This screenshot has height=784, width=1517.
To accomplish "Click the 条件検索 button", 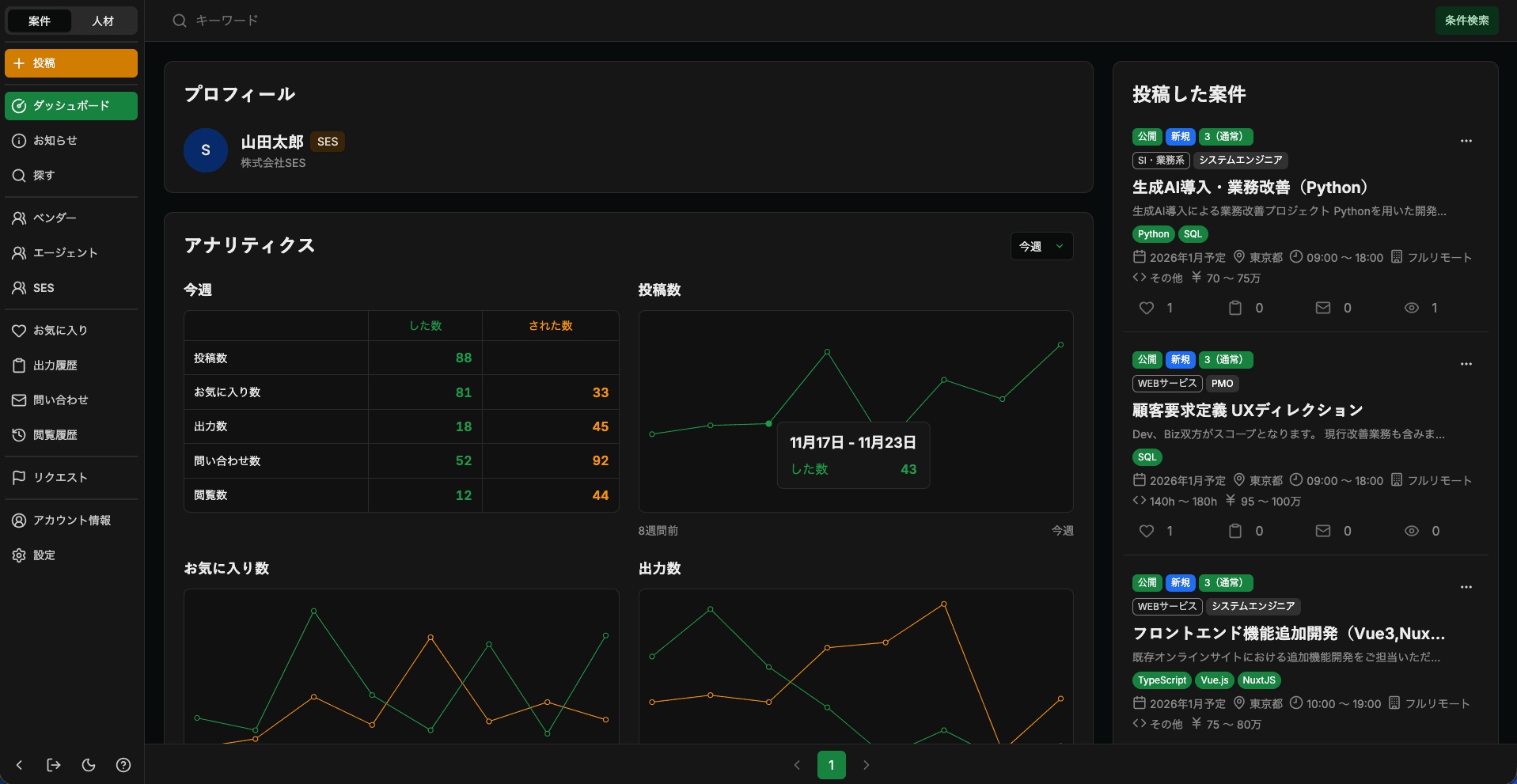I will tap(1466, 21).
